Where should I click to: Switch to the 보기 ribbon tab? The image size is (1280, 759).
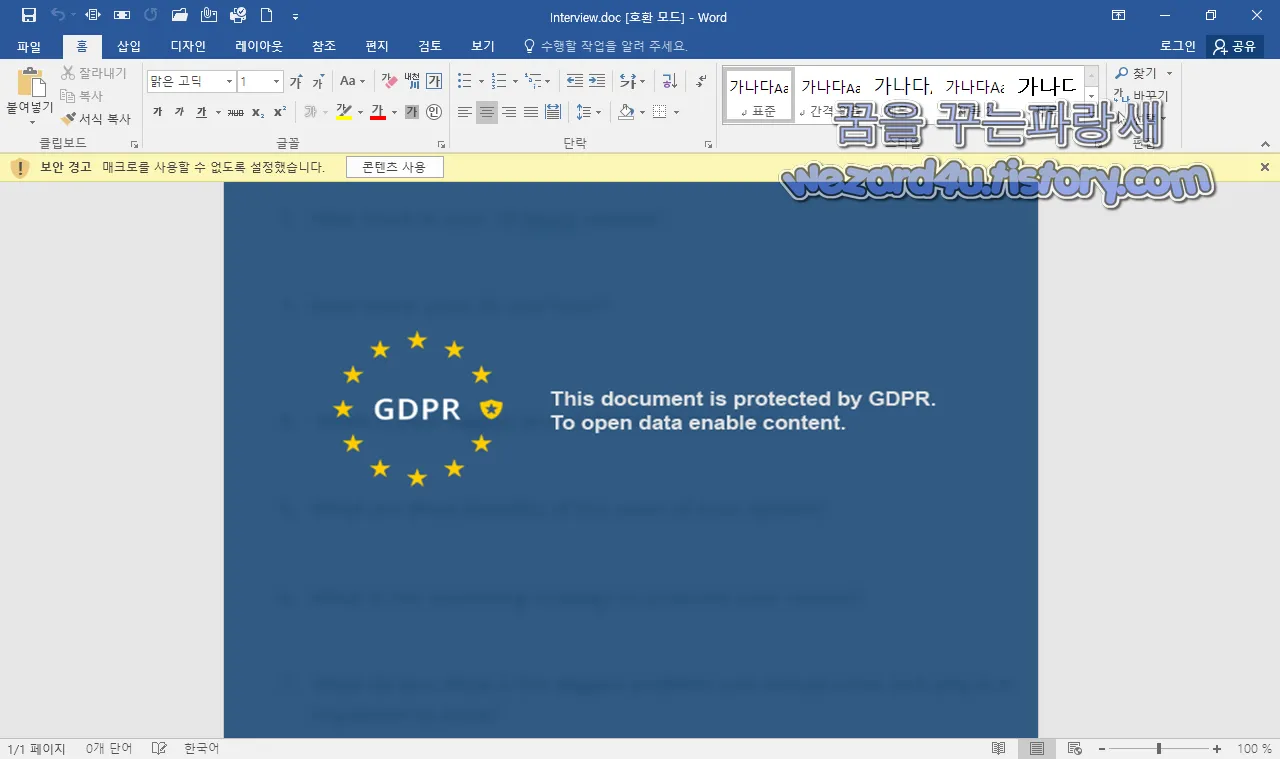(483, 46)
